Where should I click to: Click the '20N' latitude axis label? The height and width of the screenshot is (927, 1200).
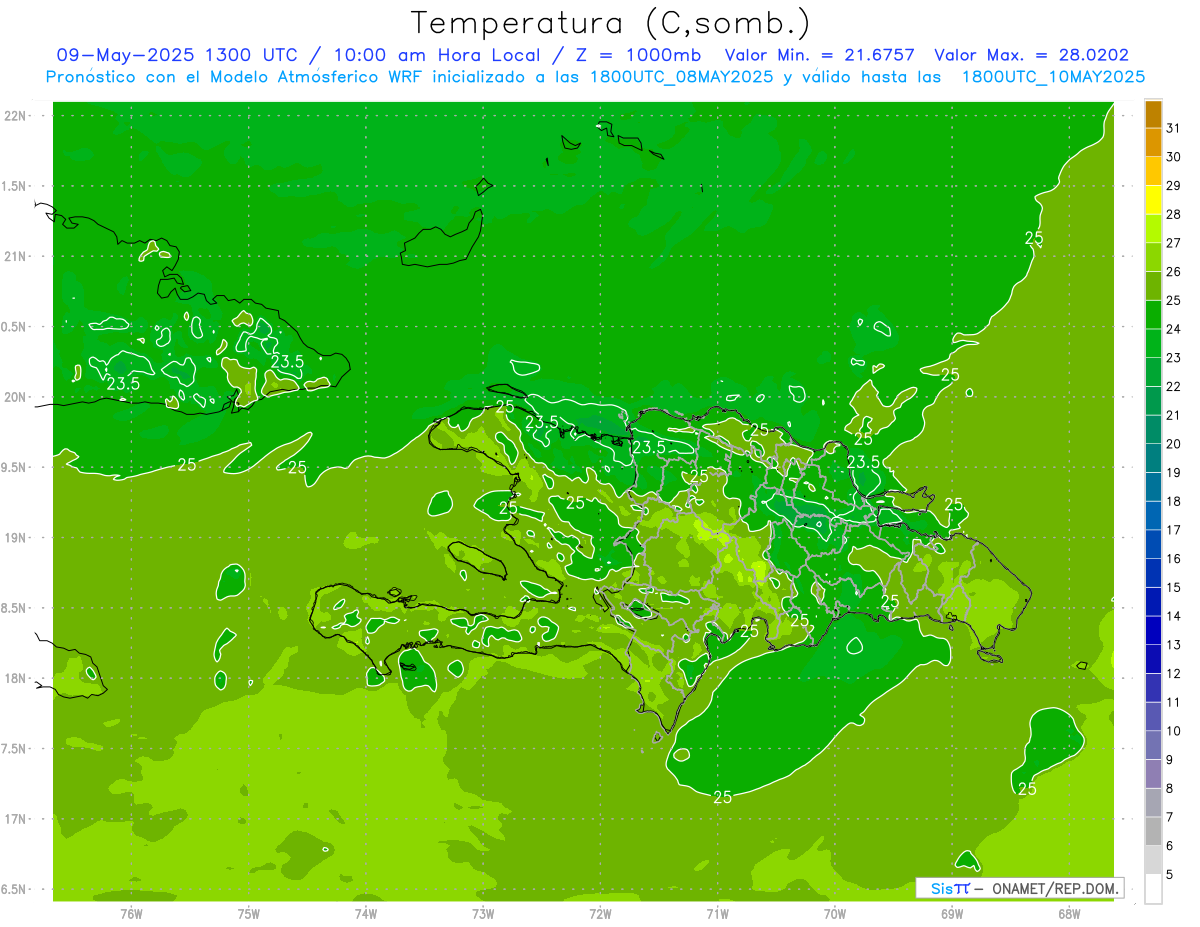17,397
